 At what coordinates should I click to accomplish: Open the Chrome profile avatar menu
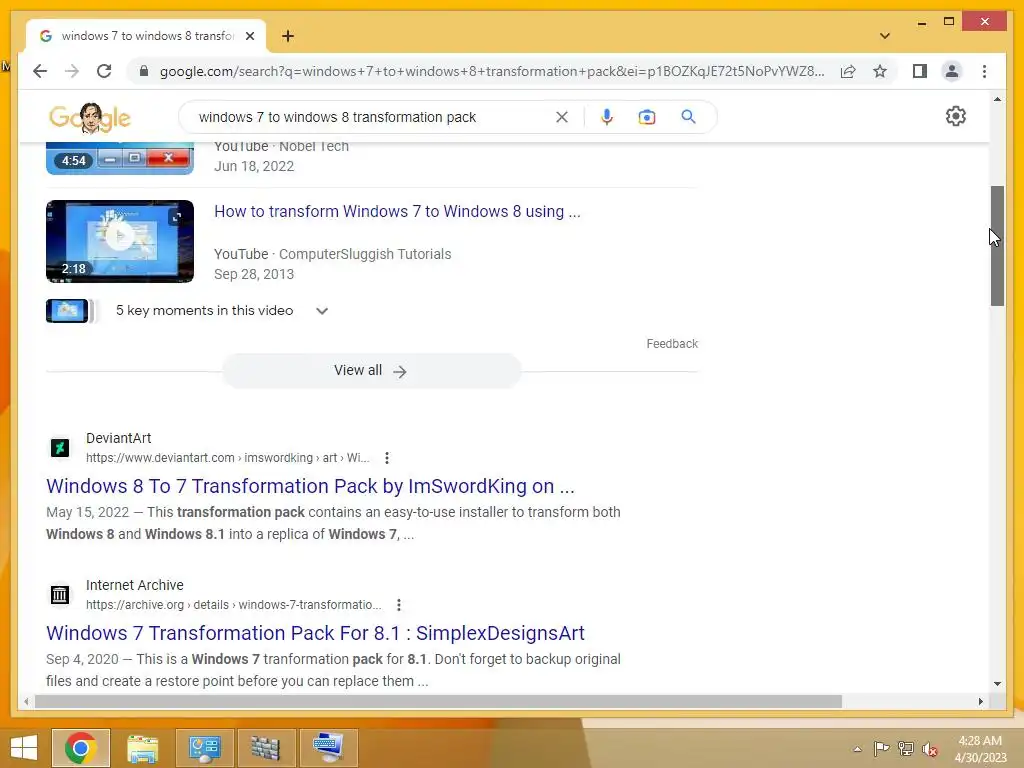(x=952, y=71)
